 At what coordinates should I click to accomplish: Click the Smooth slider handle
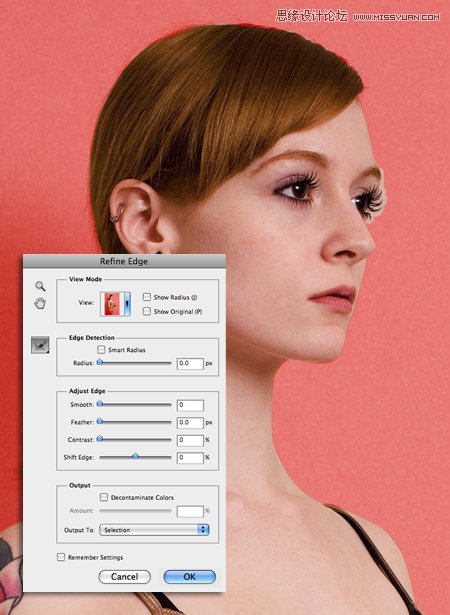click(x=100, y=404)
